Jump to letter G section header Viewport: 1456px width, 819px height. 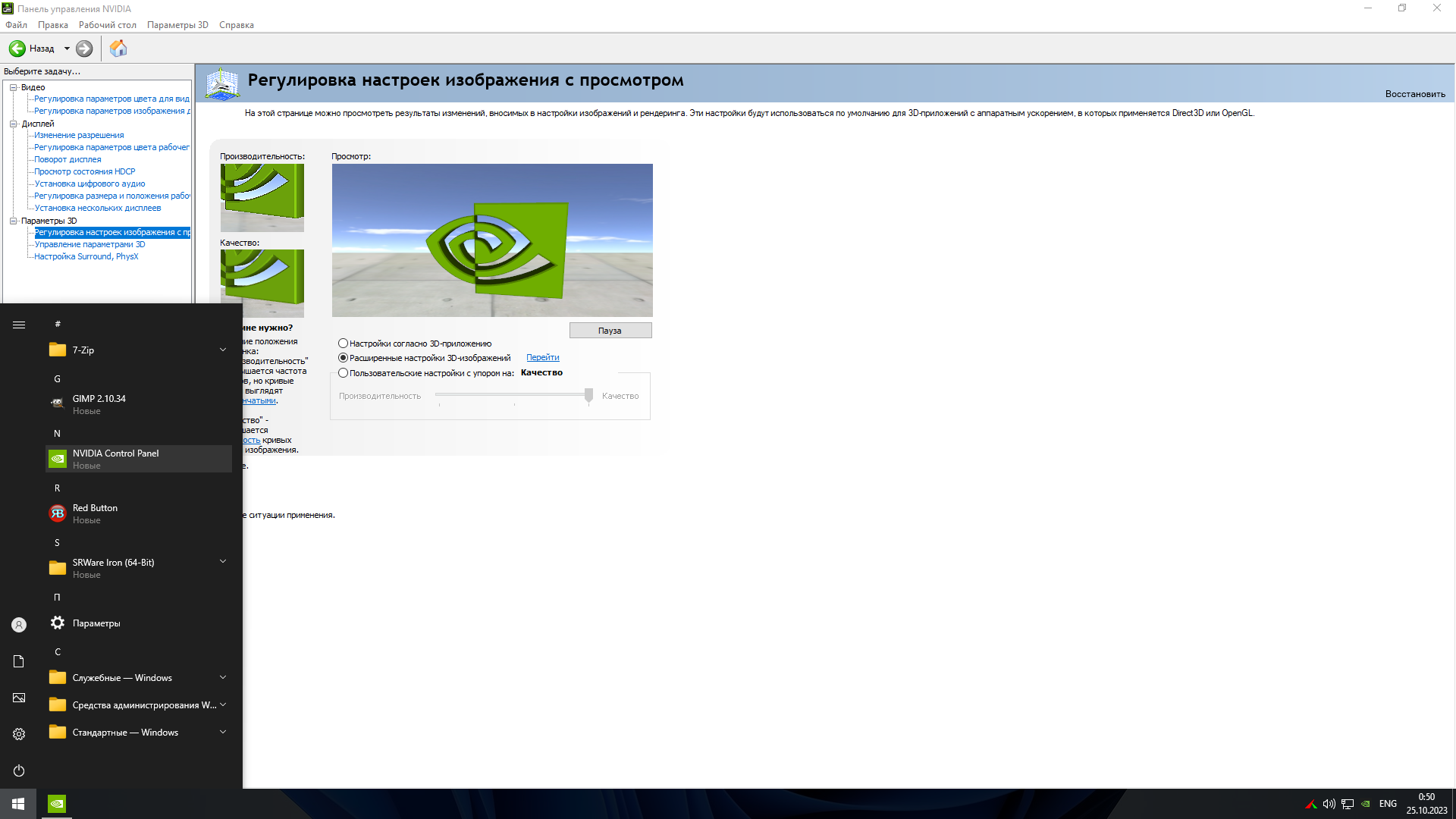pos(57,378)
